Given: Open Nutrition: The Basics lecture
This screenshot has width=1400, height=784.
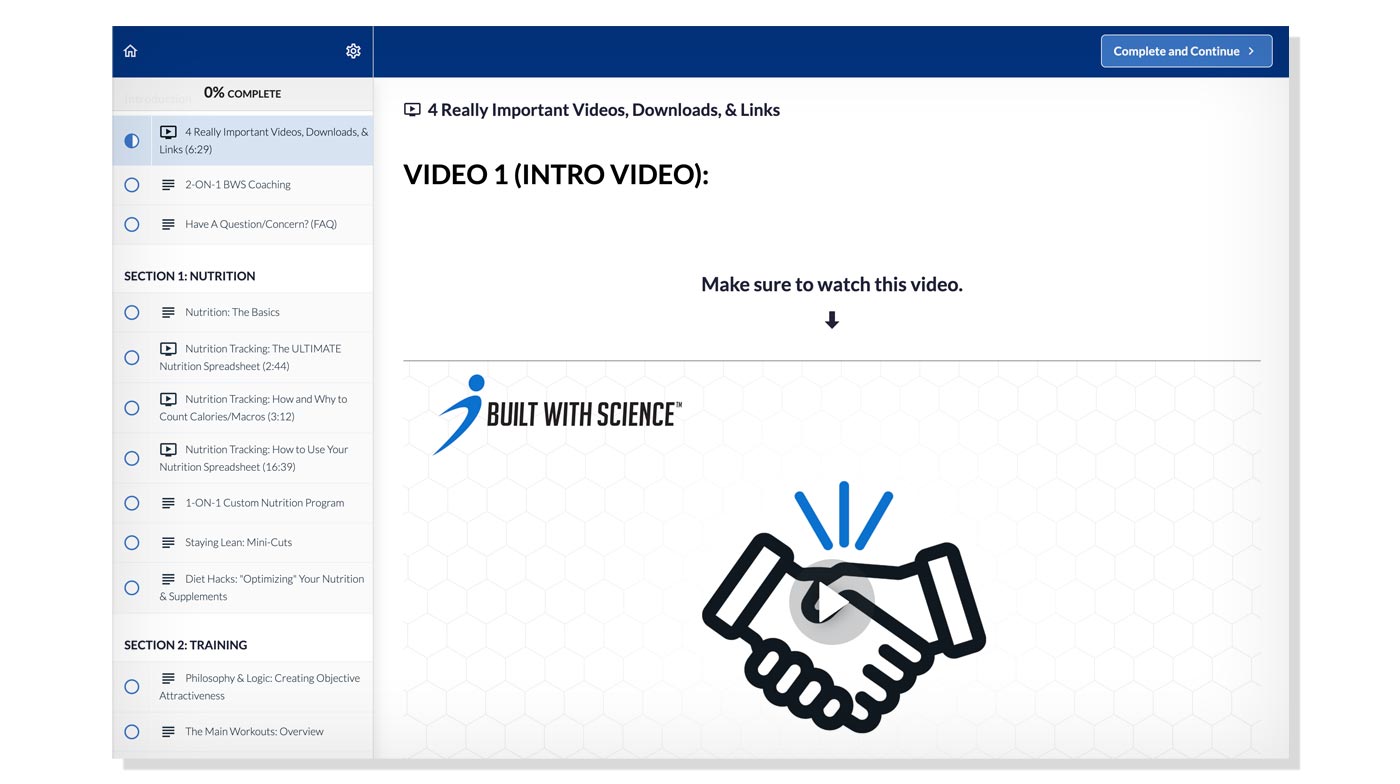Looking at the screenshot, I should tap(243, 313).
